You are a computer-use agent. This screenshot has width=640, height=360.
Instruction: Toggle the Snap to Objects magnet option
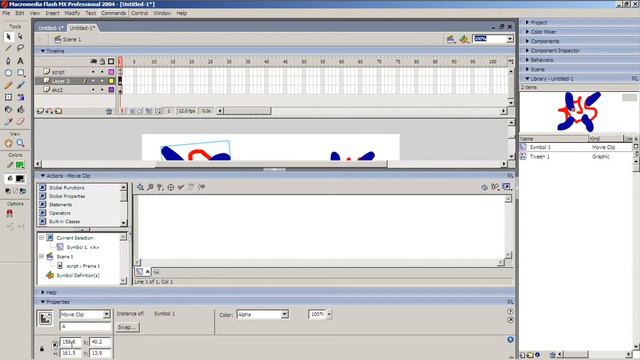click(9, 213)
